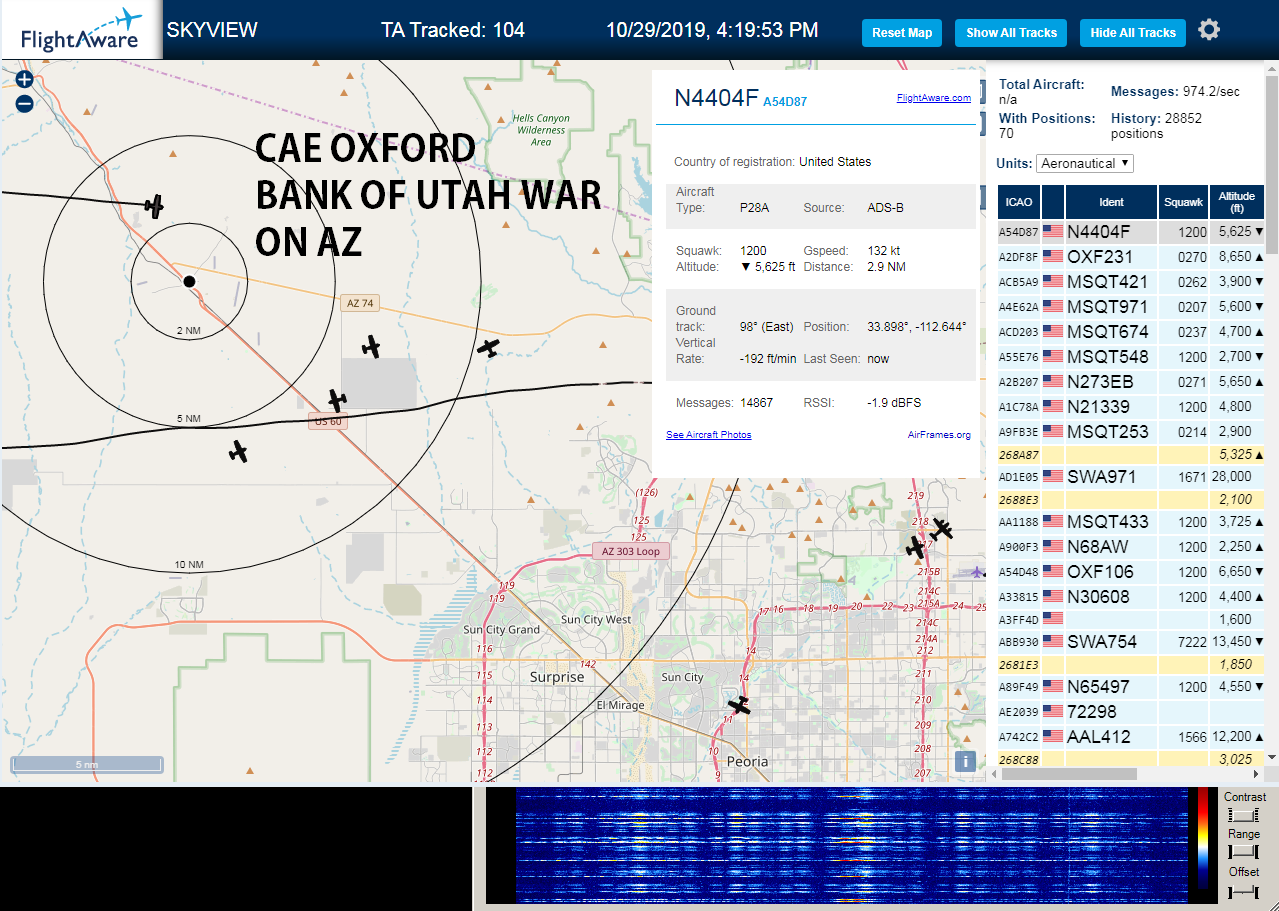Click the Reset Map button

point(902,33)
